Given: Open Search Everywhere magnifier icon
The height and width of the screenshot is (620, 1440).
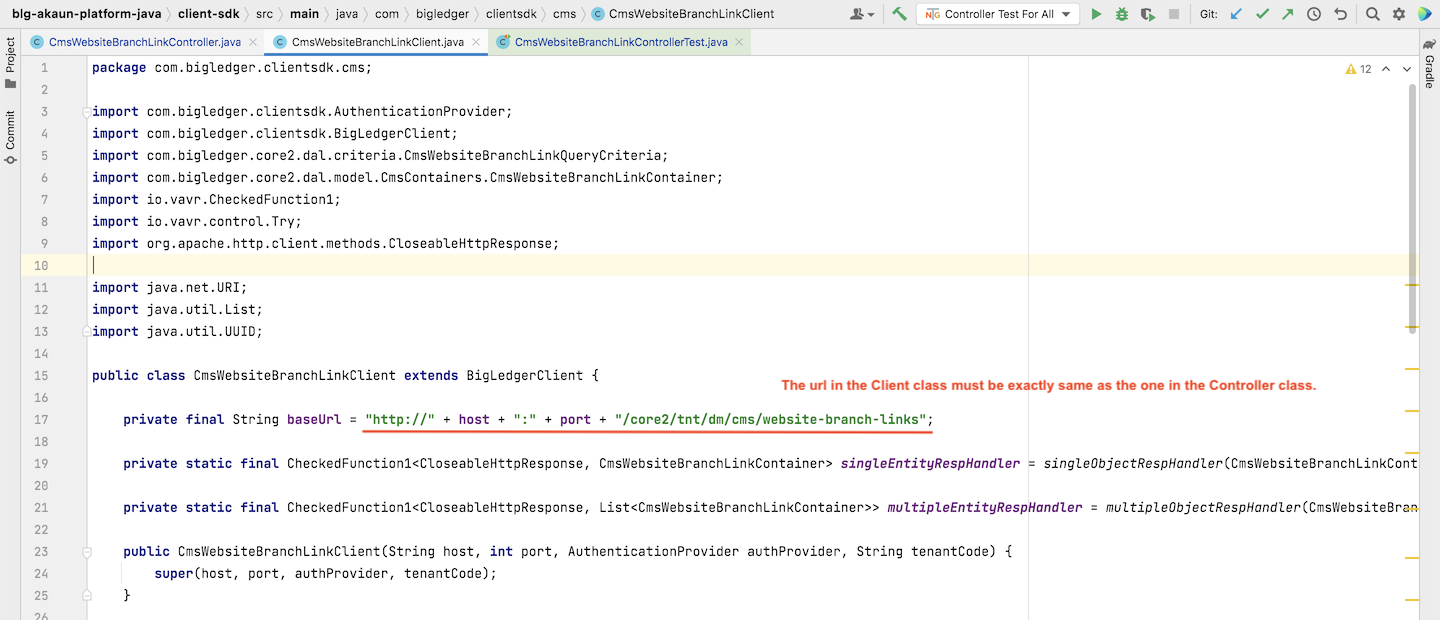Looking at the screenshot, I should pos(1373,14).
